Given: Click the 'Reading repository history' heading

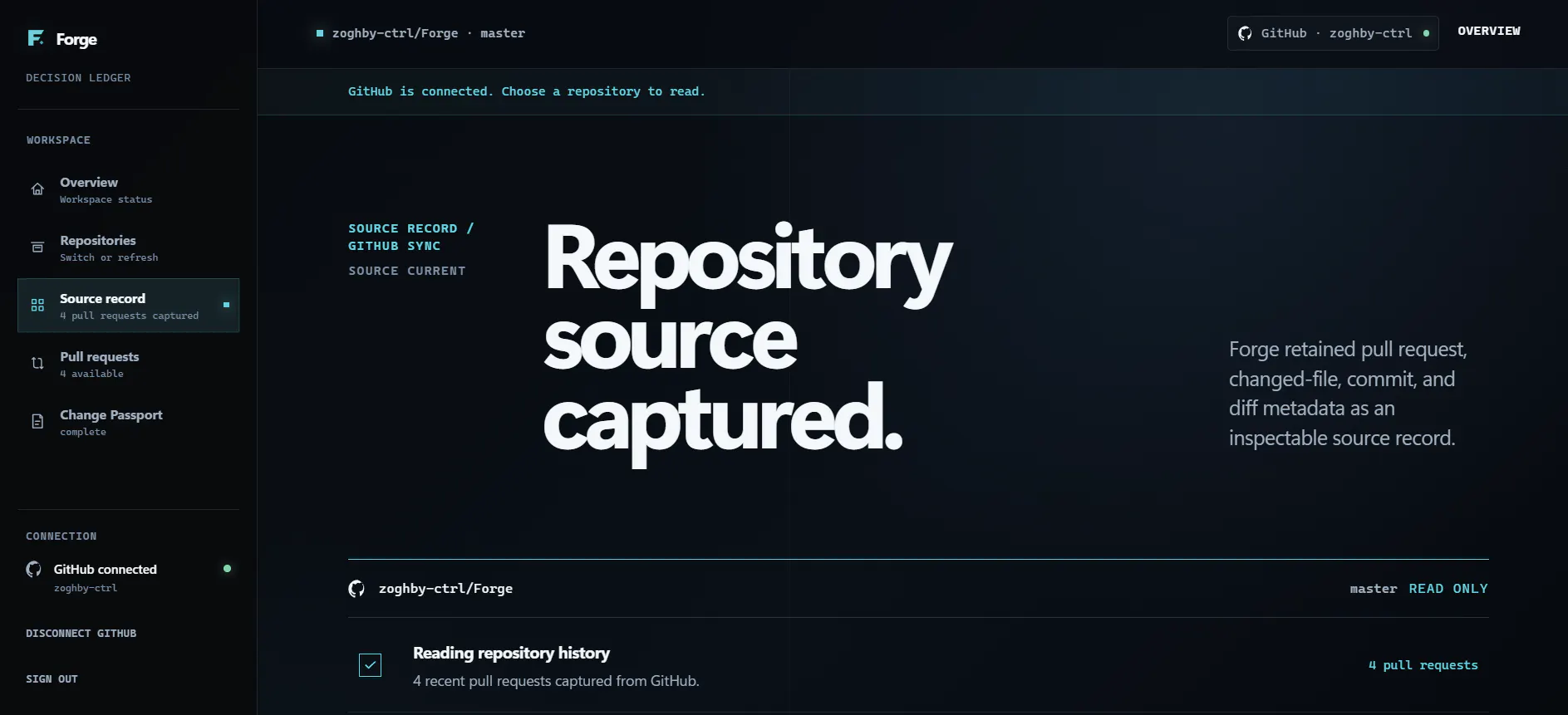Looking at the screenshot, I should pyautogui.click(x=511, y=654).
